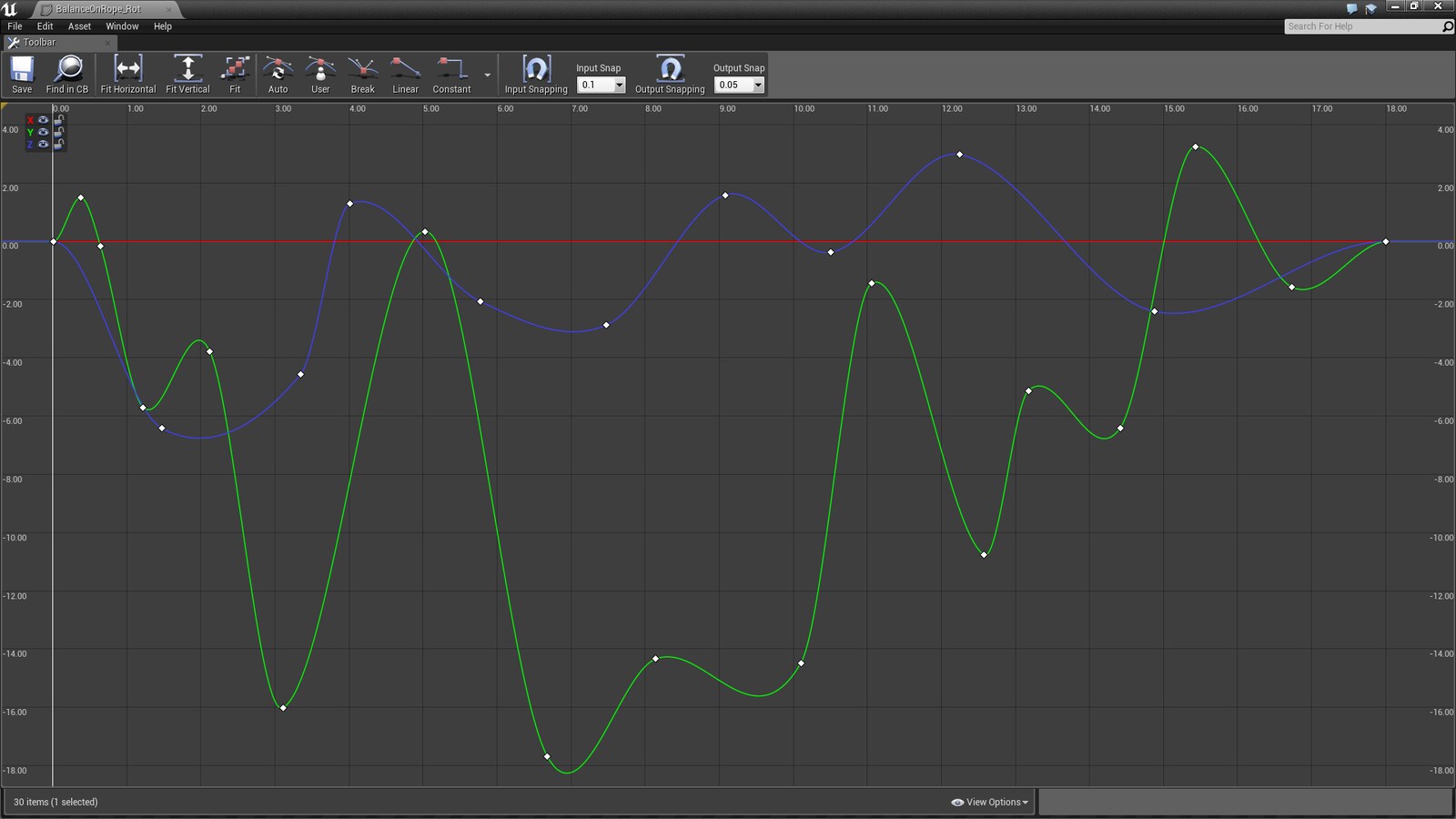Set key interpolation to Constant

(x=451, y=74)
